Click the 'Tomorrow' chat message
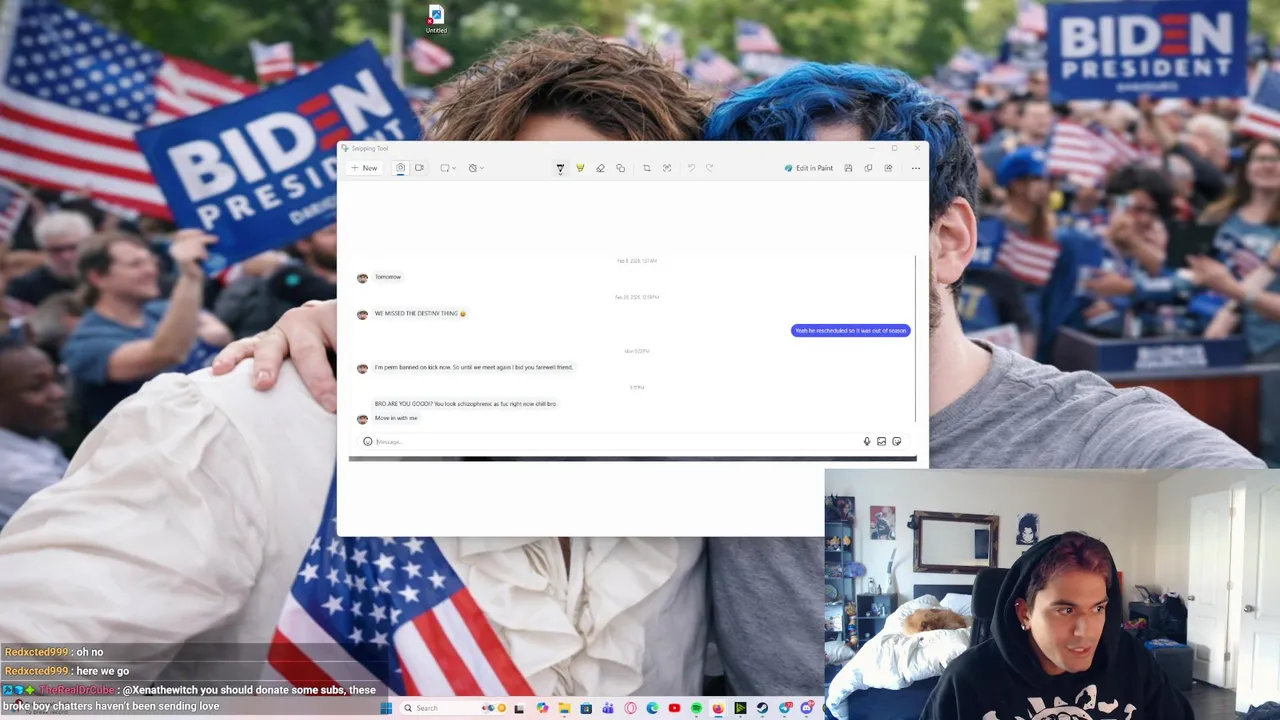Screen dimensions: 1280x720 (388, 277)
